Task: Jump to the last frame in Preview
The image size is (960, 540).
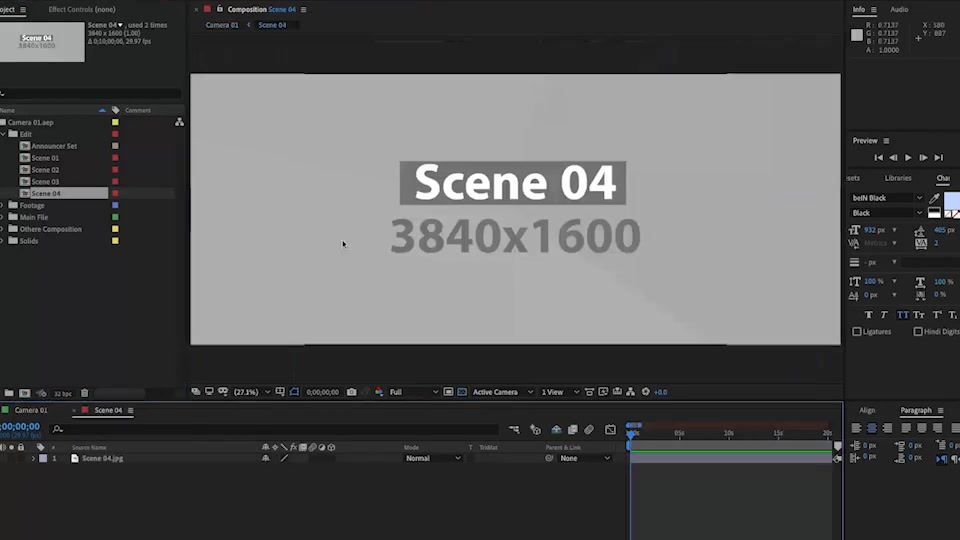Action: tap(939, 157)
